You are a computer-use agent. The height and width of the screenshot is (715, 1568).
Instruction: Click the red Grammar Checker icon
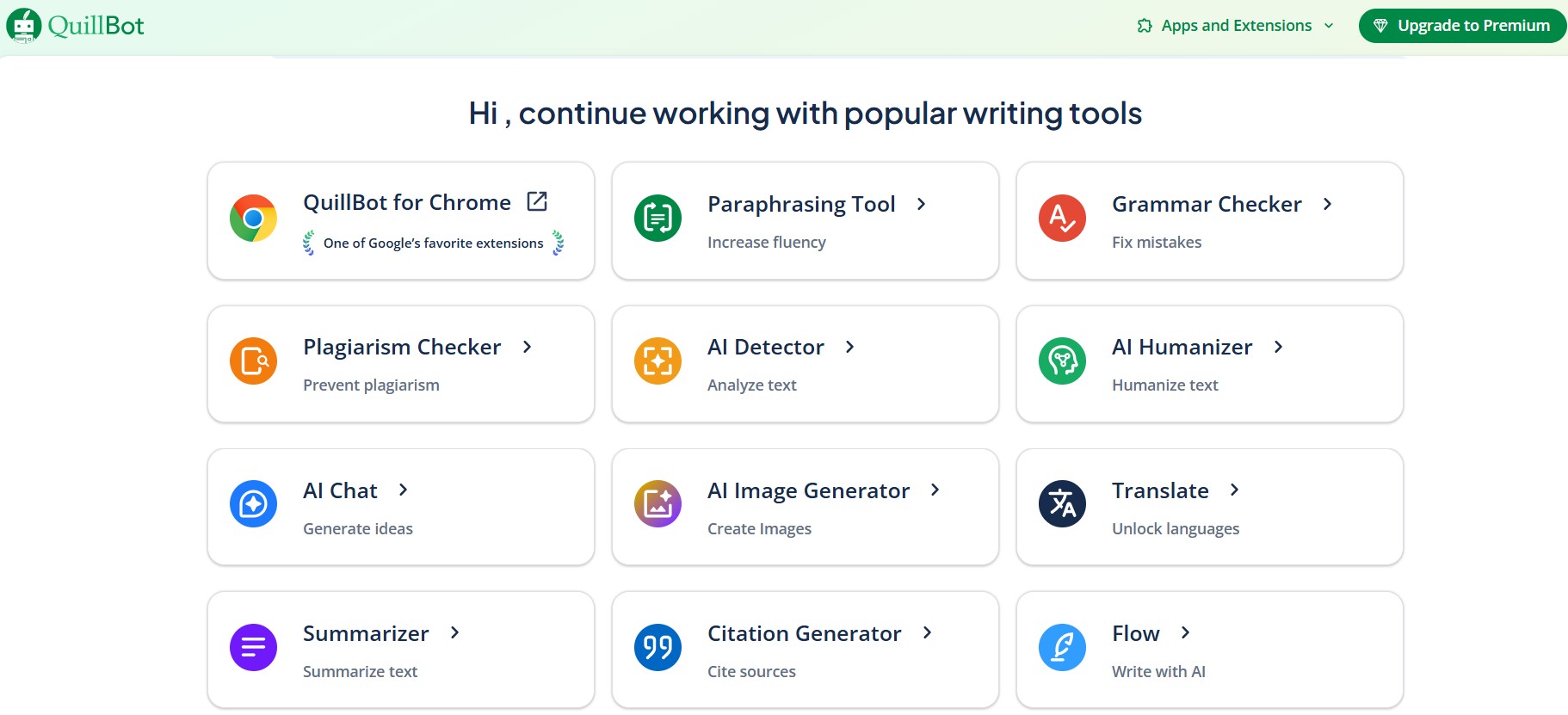pos(1062,219)
